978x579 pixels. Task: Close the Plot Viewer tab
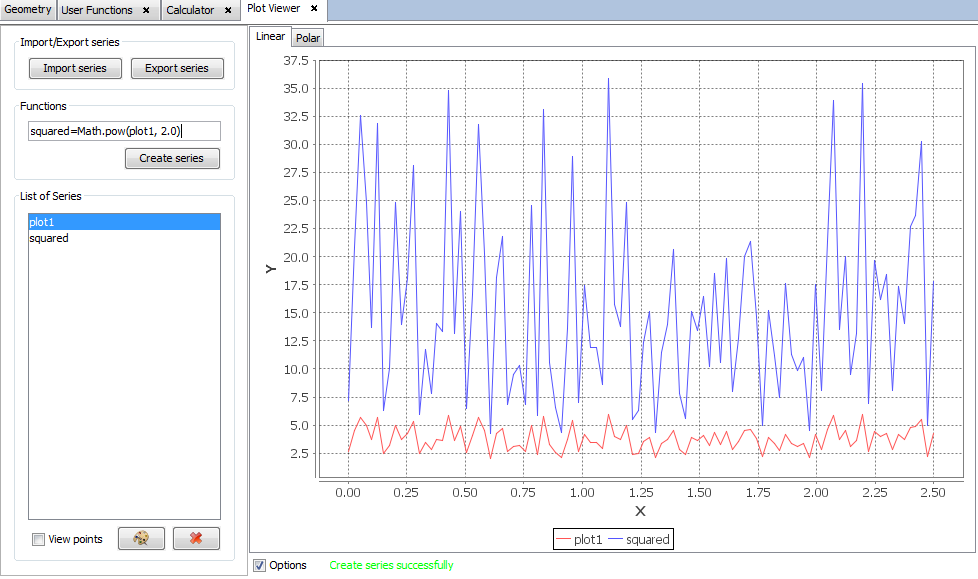pos(313,9)
